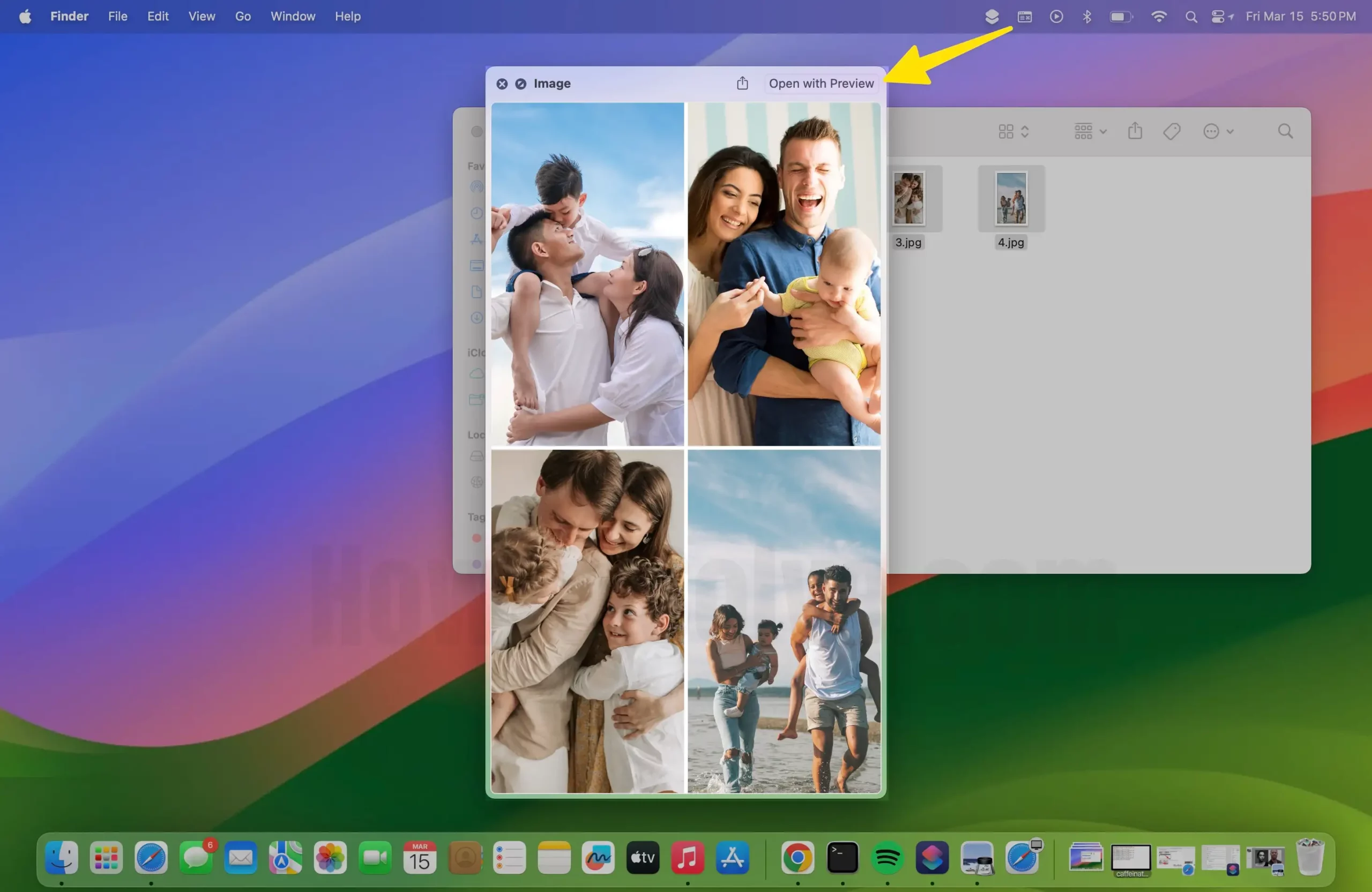Open Safari icon with display badge in Dock
Screen dimensions: 1372x892
1022,857
